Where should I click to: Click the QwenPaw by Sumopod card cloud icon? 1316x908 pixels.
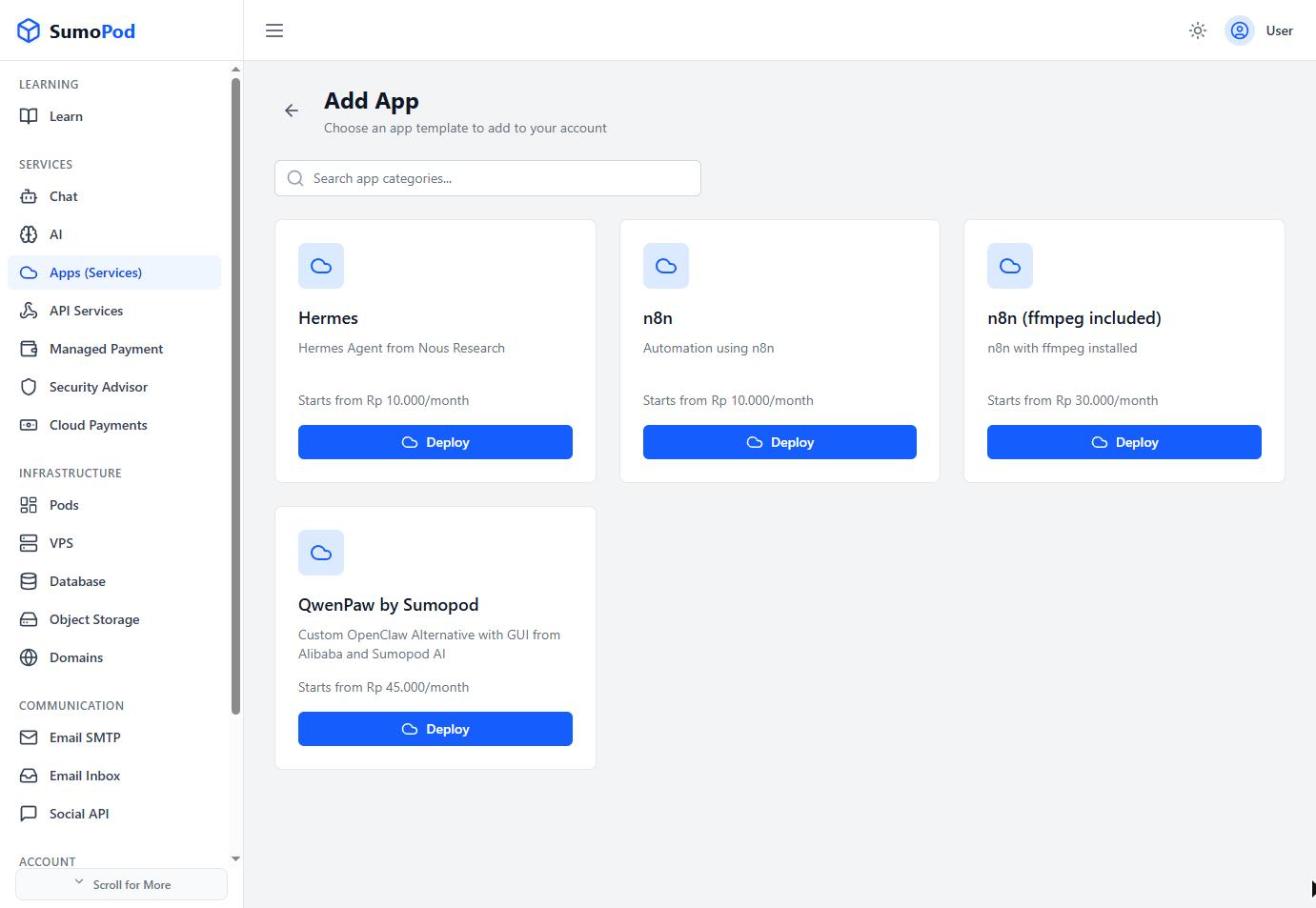321,553
